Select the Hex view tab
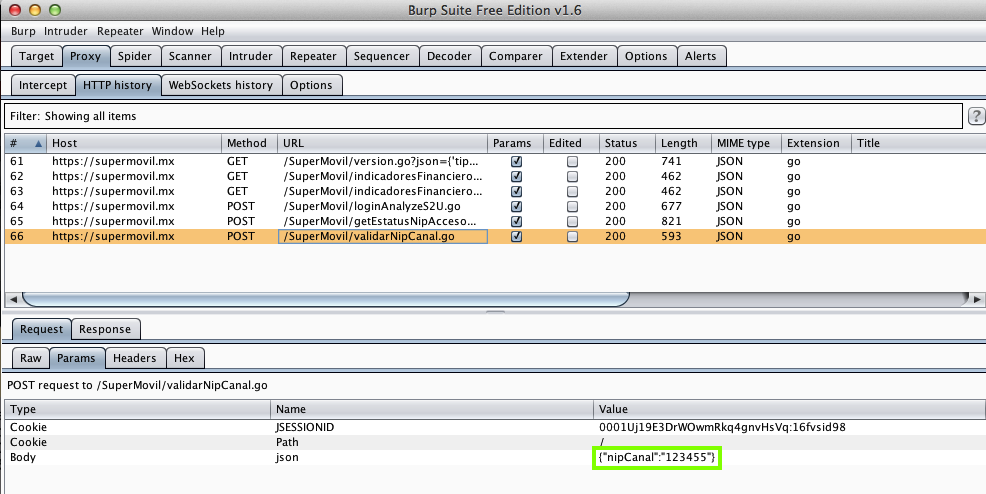Image resolution: width=986 pixels, height=494 pixels. [184, 358]
